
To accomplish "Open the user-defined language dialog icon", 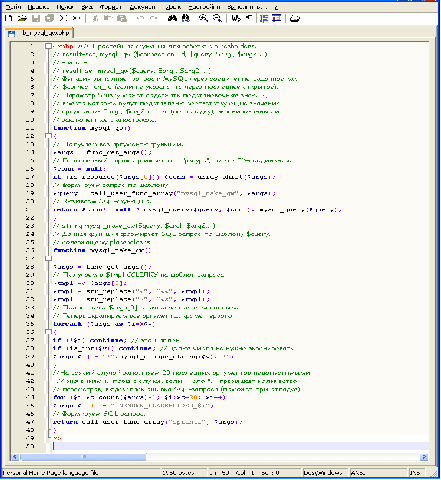I will click(277, 18).
